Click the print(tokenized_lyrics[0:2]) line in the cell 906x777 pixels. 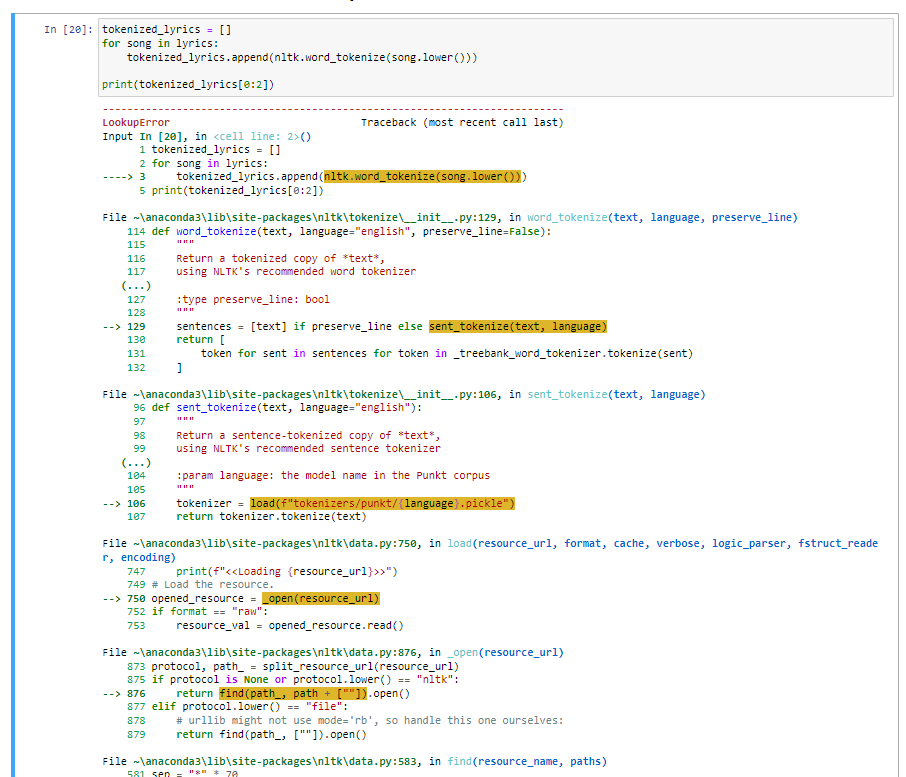186,83
